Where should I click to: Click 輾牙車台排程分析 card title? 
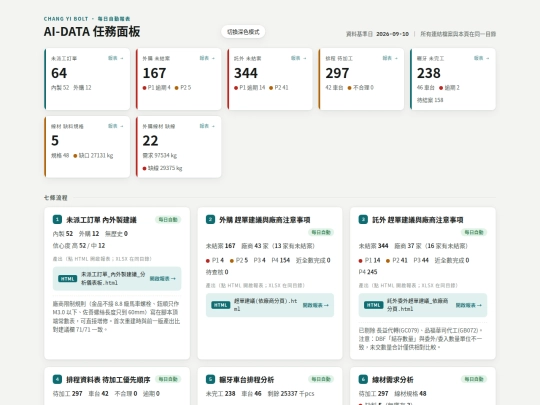pyautogui.click(x=247, y=380)
